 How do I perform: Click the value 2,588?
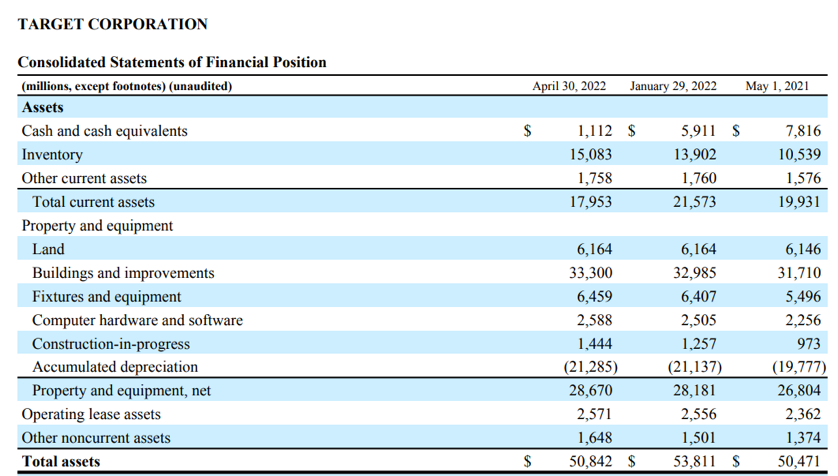[595, 320]
